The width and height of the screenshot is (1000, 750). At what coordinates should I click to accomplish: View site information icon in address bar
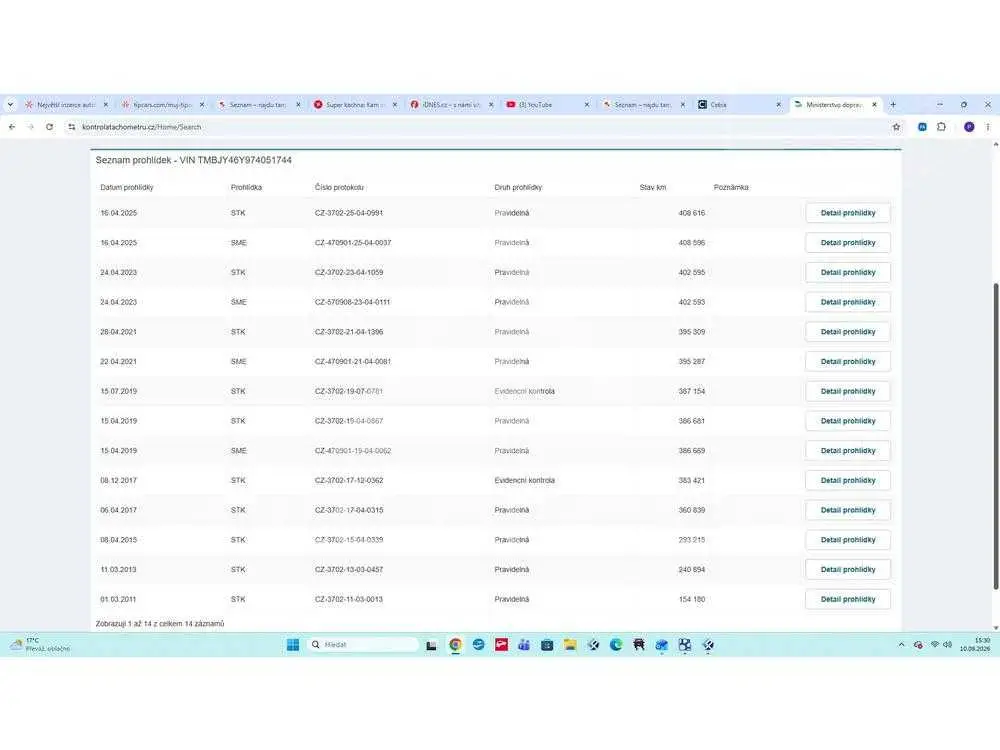71,127
